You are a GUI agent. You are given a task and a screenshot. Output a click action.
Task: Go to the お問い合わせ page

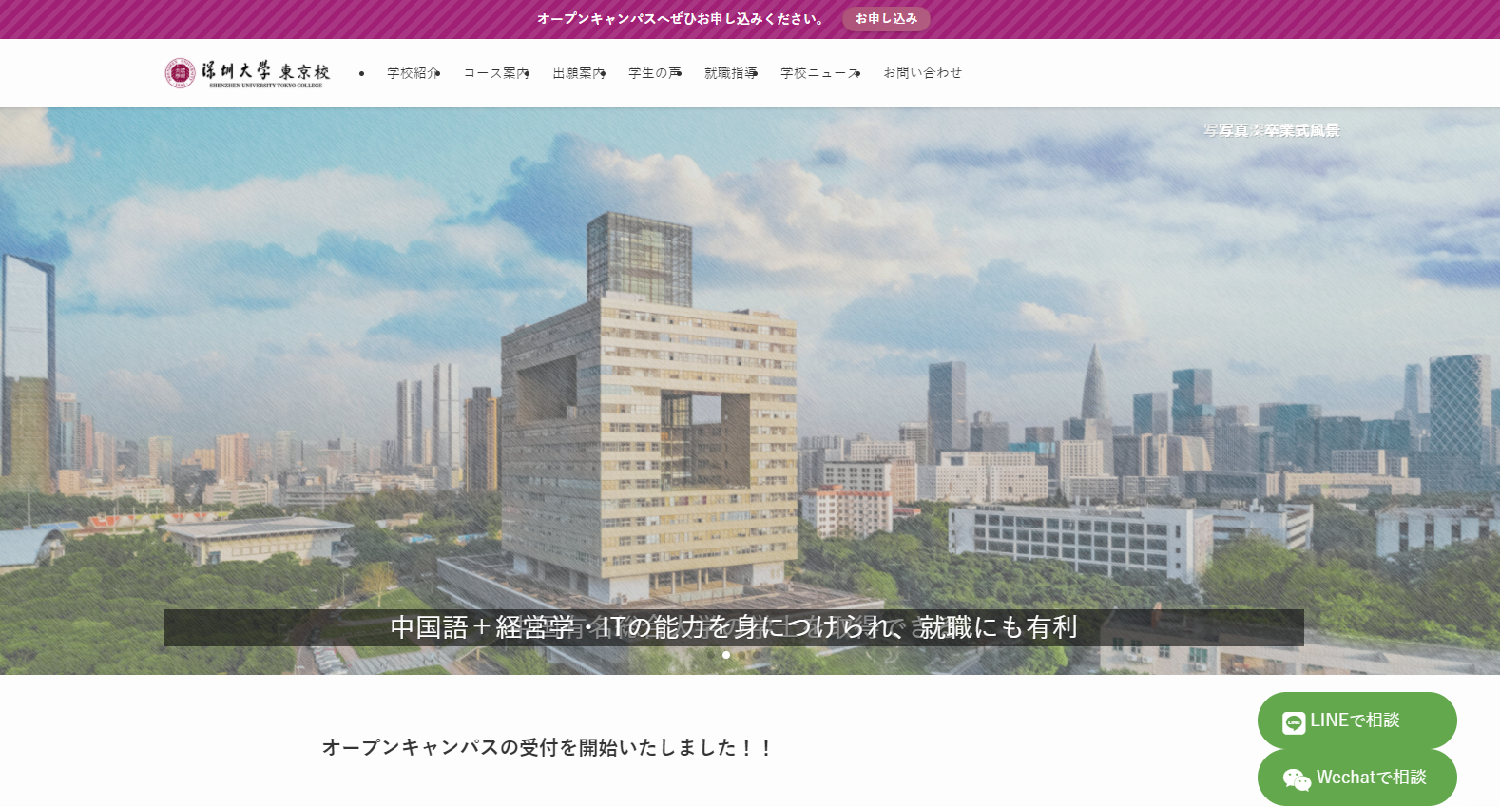tap(922, 73)
